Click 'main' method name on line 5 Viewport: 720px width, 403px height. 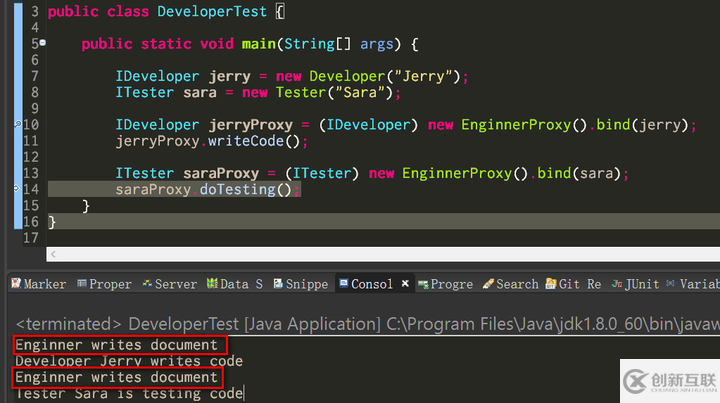[259, 44]
